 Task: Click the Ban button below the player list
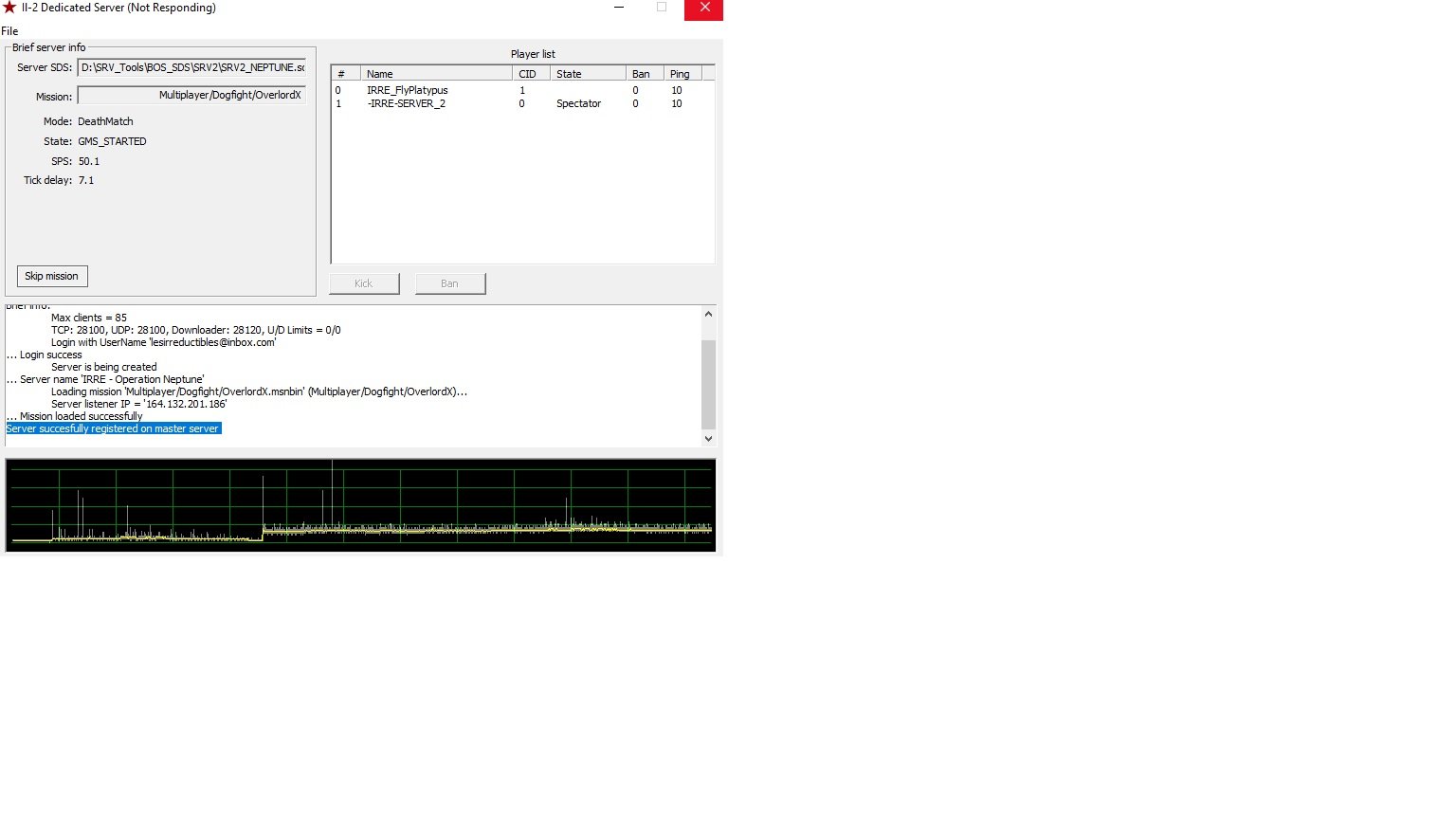(450, 283)
